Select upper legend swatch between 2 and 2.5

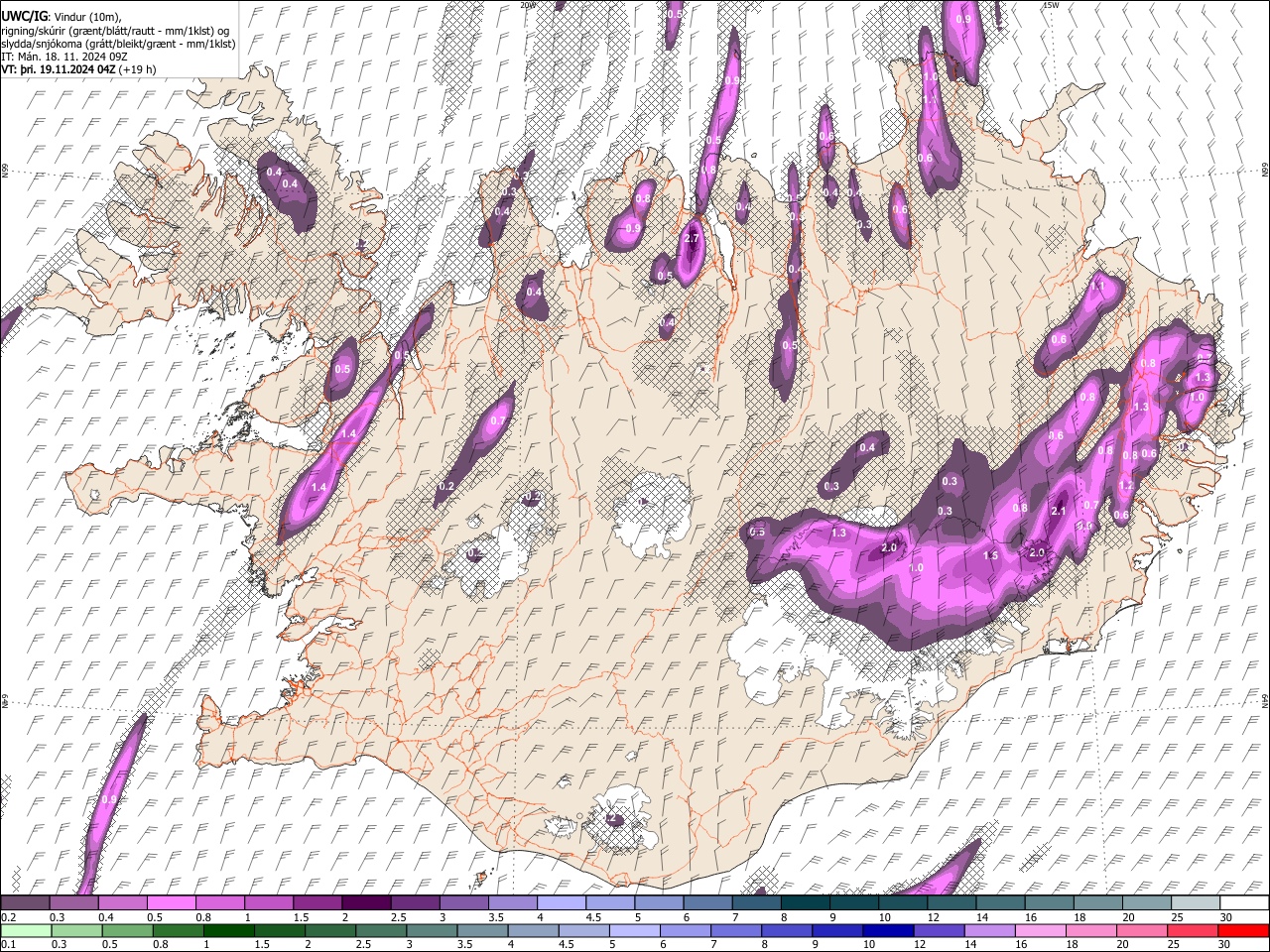[366, 902]
